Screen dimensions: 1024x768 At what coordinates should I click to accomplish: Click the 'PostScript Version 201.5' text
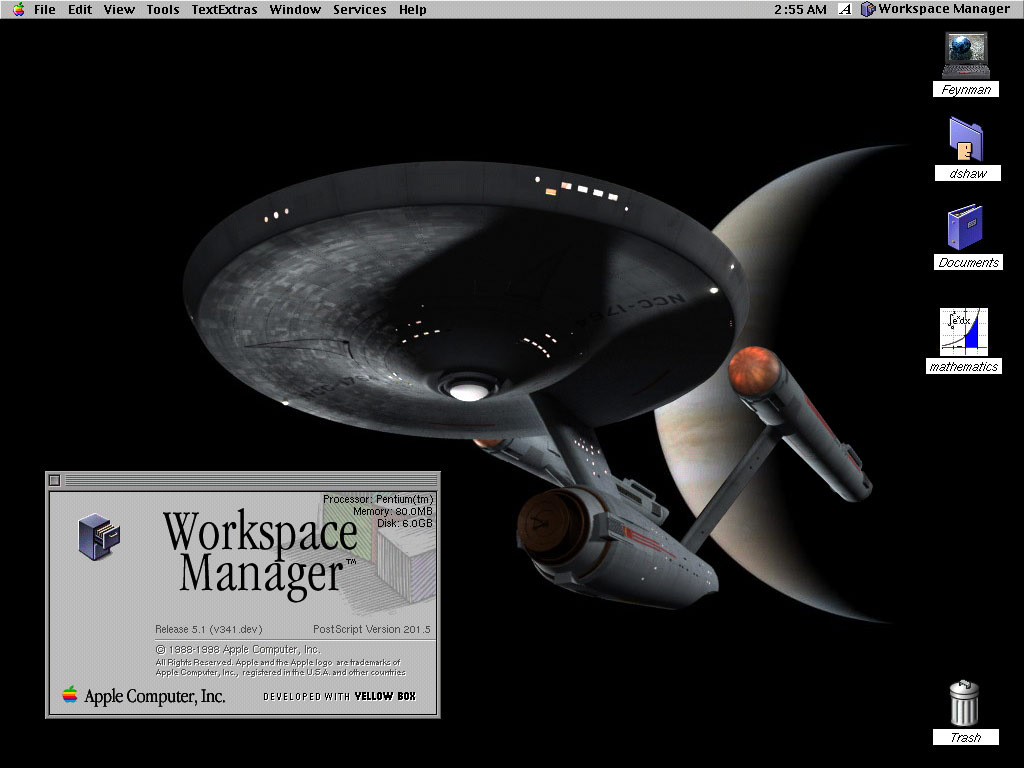[372, 630]
